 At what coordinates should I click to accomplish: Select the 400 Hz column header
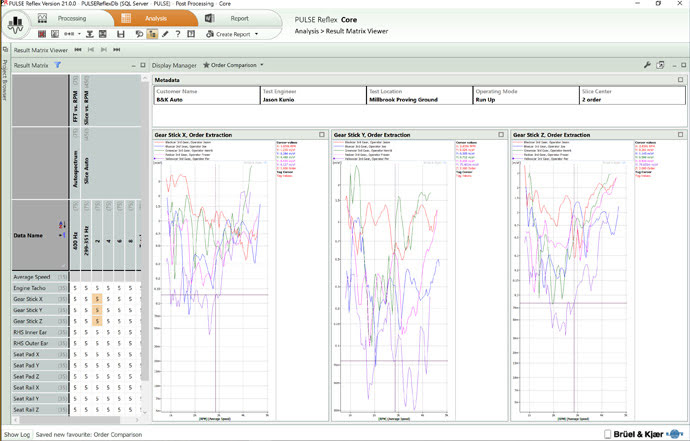75,235
